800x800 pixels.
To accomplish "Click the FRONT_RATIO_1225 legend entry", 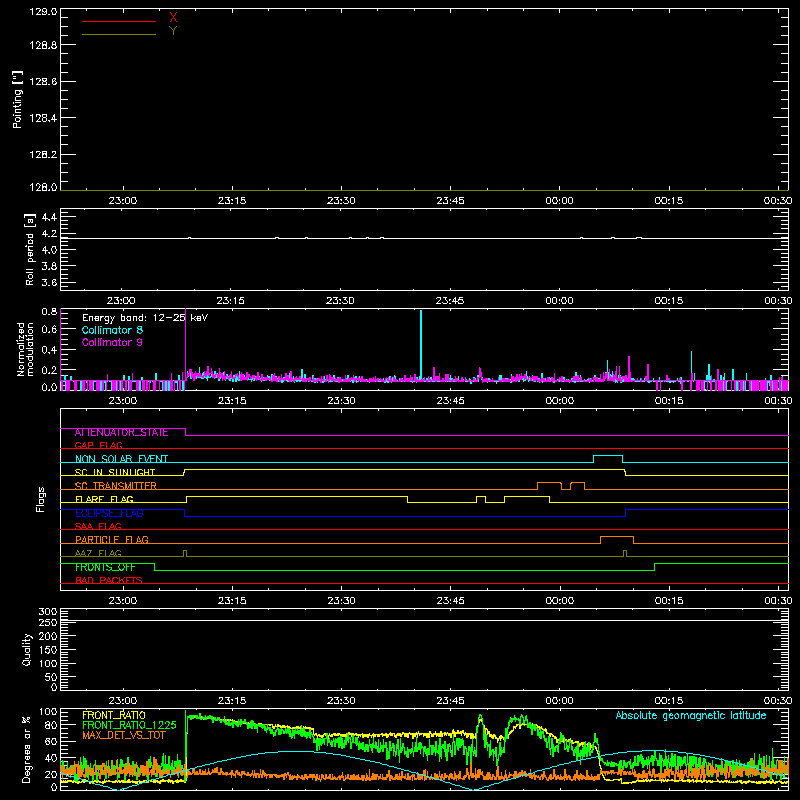I will 129,725.
